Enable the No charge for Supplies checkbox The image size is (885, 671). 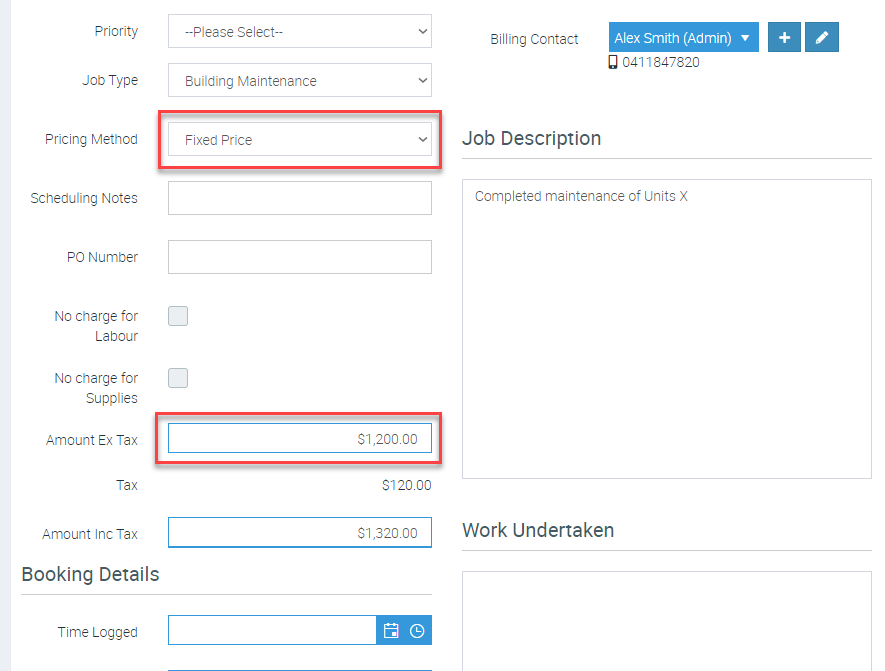(x=178, y=378)
